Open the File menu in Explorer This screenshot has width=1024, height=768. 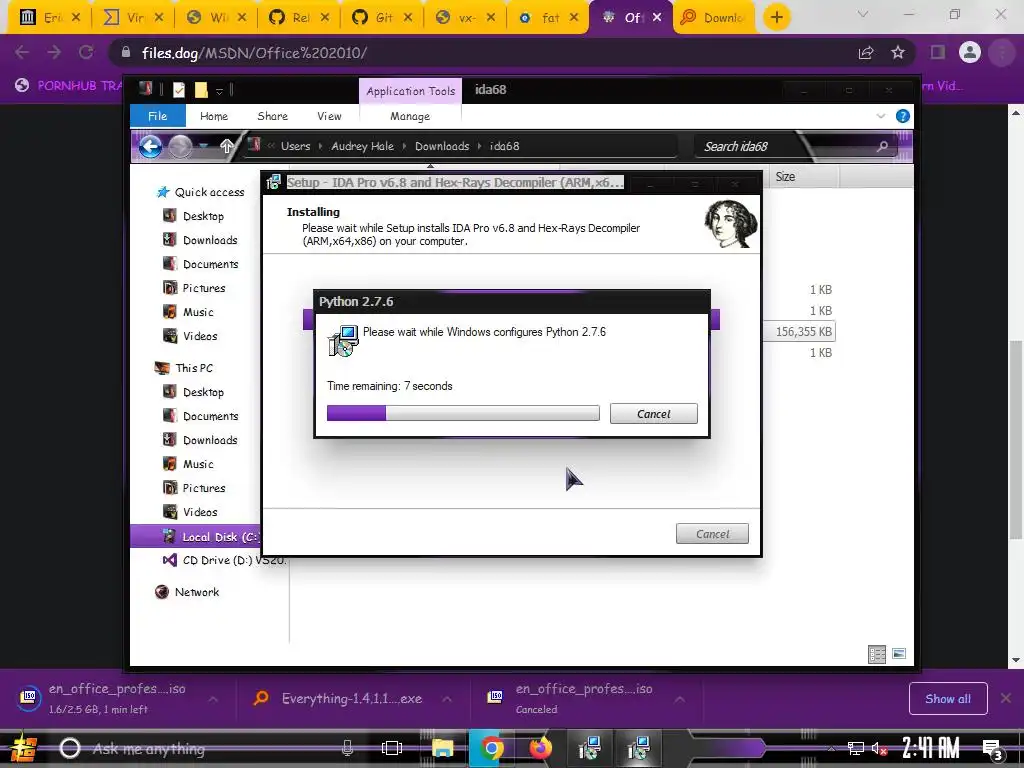[157, 116]
